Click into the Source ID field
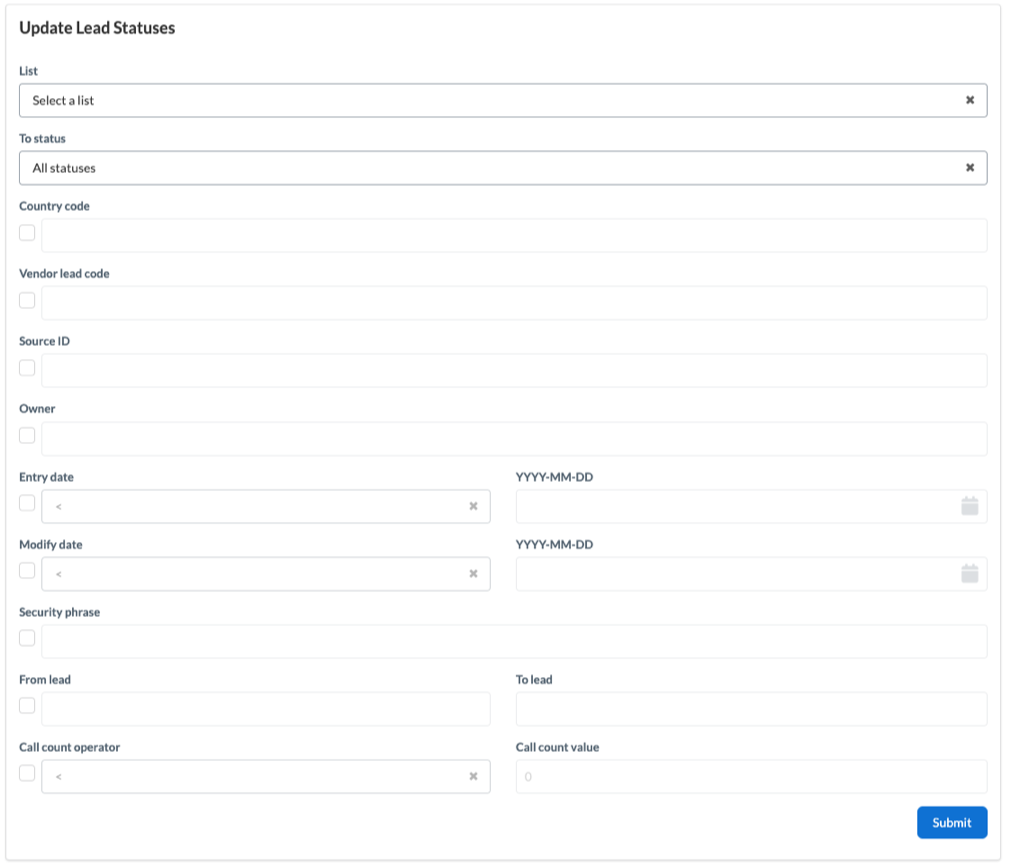 tap(514, 370)
